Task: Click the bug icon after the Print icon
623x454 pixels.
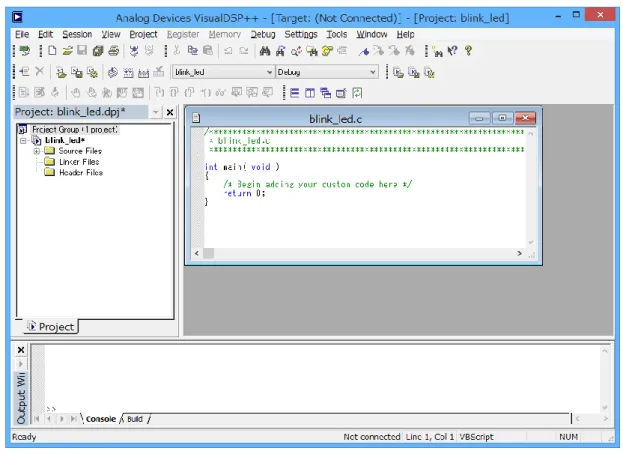Action: tap(134, 50)
